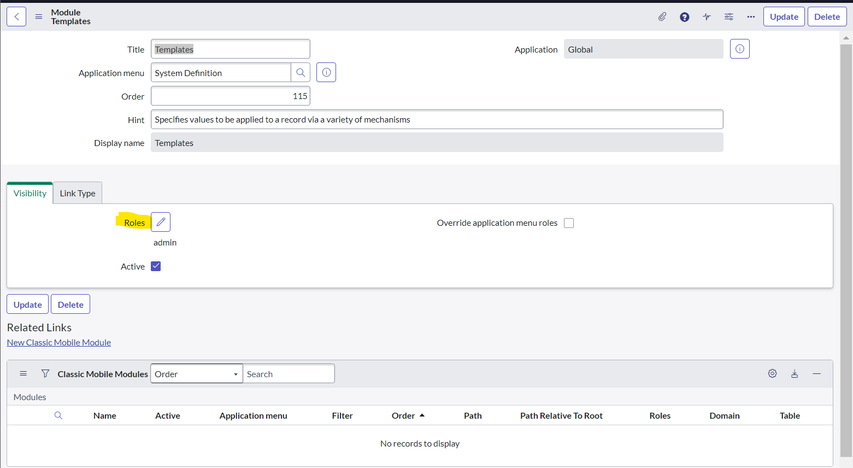The width and height of the screenshot is (853, 468).
Task: Open the activity stream icon
Action: click(x=707, y=17)
